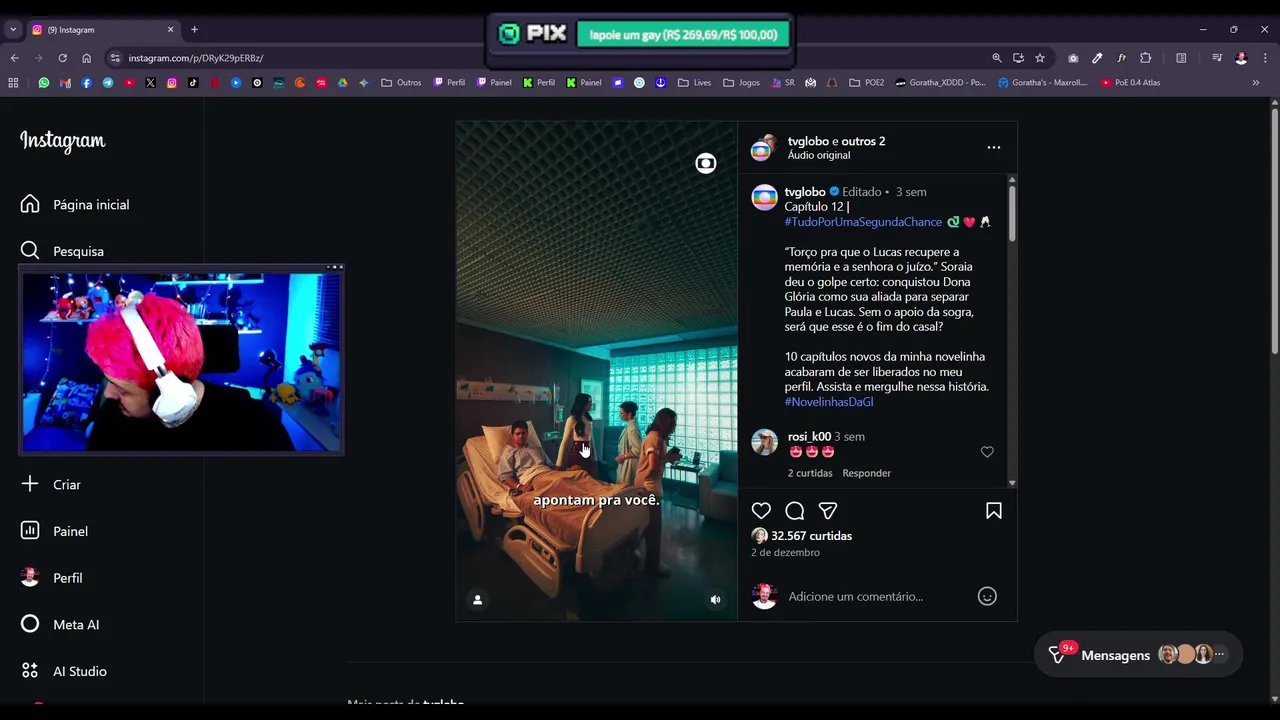Open the three-dot post options menu

[x=994, y=147]
